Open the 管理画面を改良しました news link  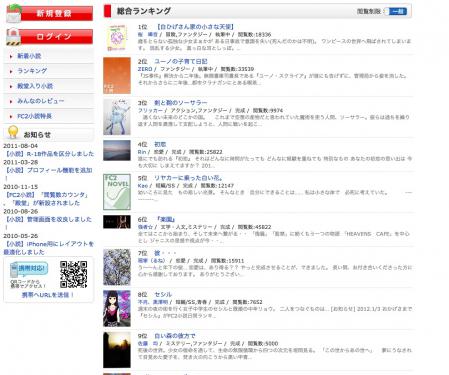click(x=49, y=219)
